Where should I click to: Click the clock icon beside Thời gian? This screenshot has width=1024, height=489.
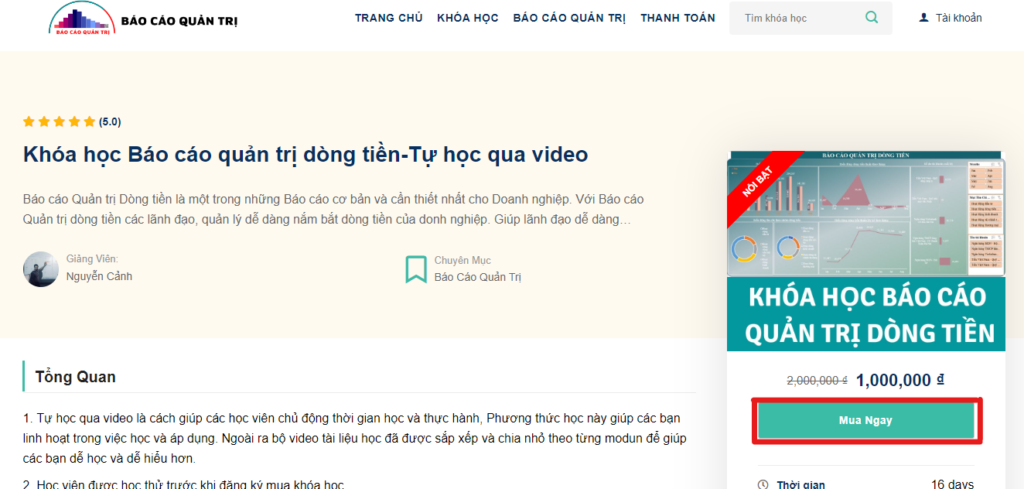pos(762,485)
